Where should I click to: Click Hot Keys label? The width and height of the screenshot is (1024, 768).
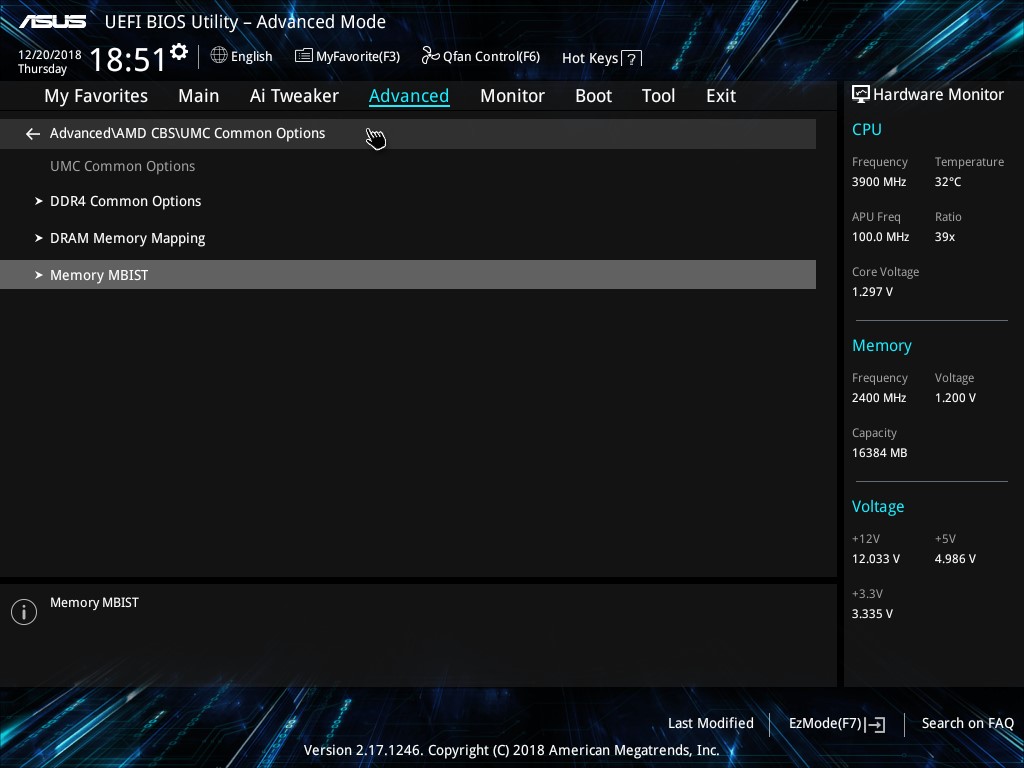590,58
